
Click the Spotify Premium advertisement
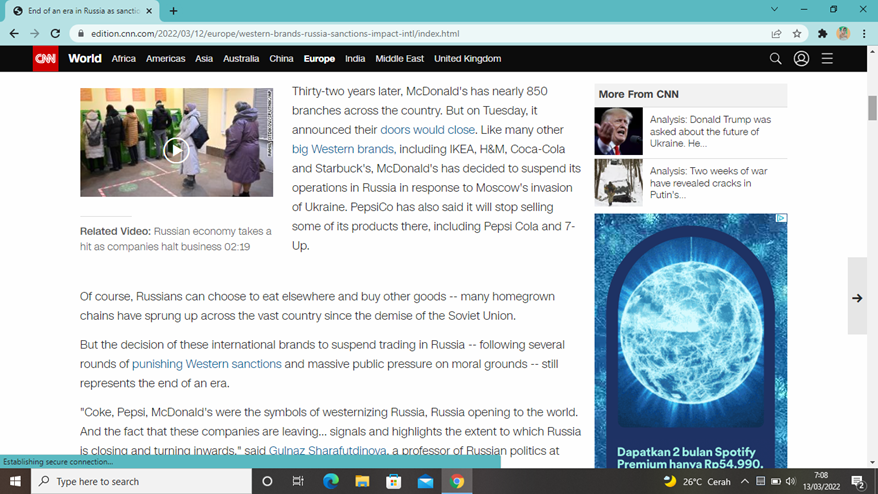tap(690, 341)
